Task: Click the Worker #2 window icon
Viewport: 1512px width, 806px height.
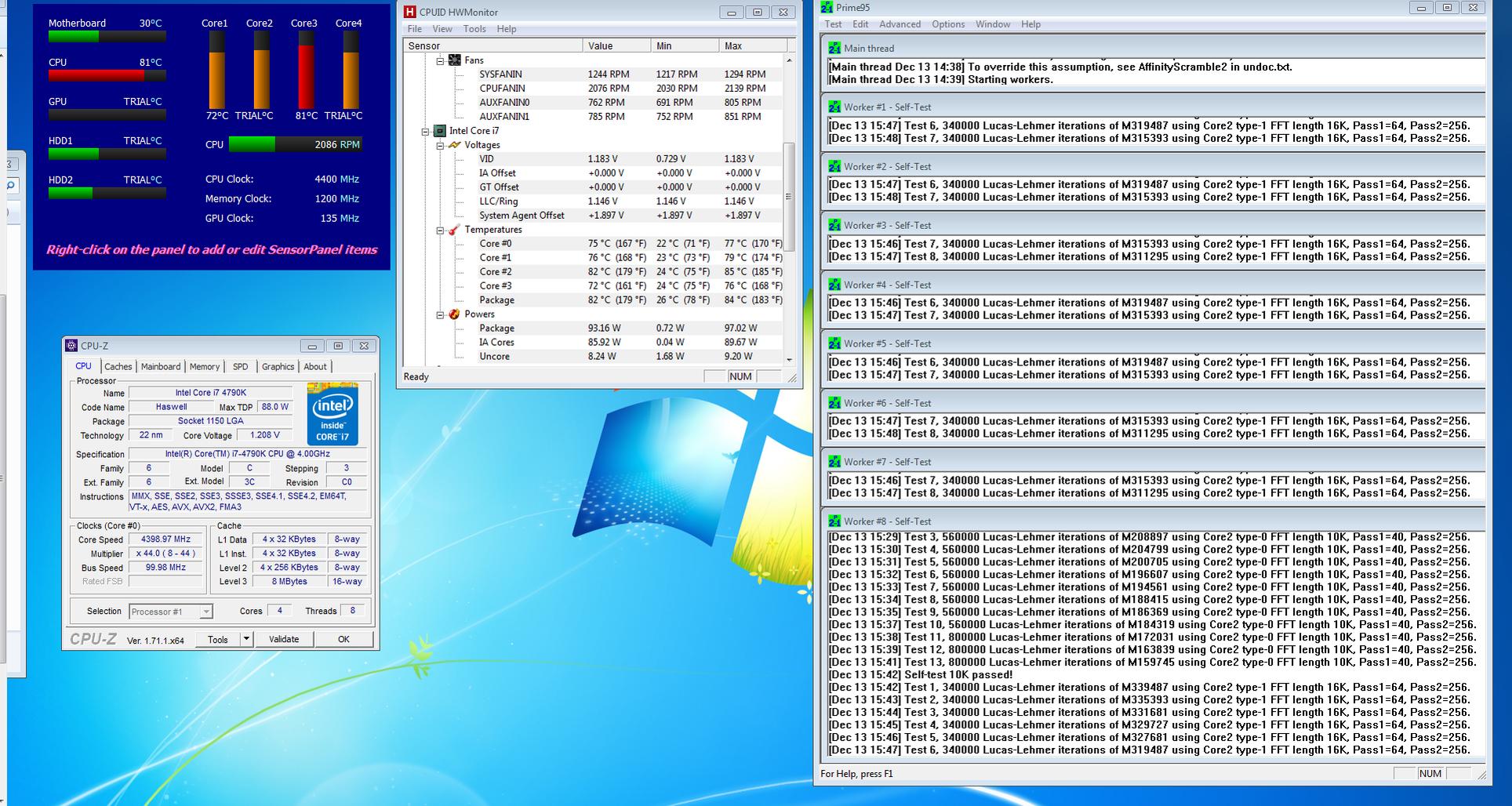Action: [834, 166]
